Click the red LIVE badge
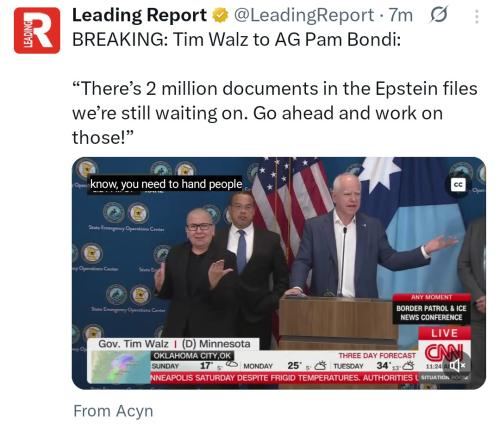 click(x=444, y=333)
